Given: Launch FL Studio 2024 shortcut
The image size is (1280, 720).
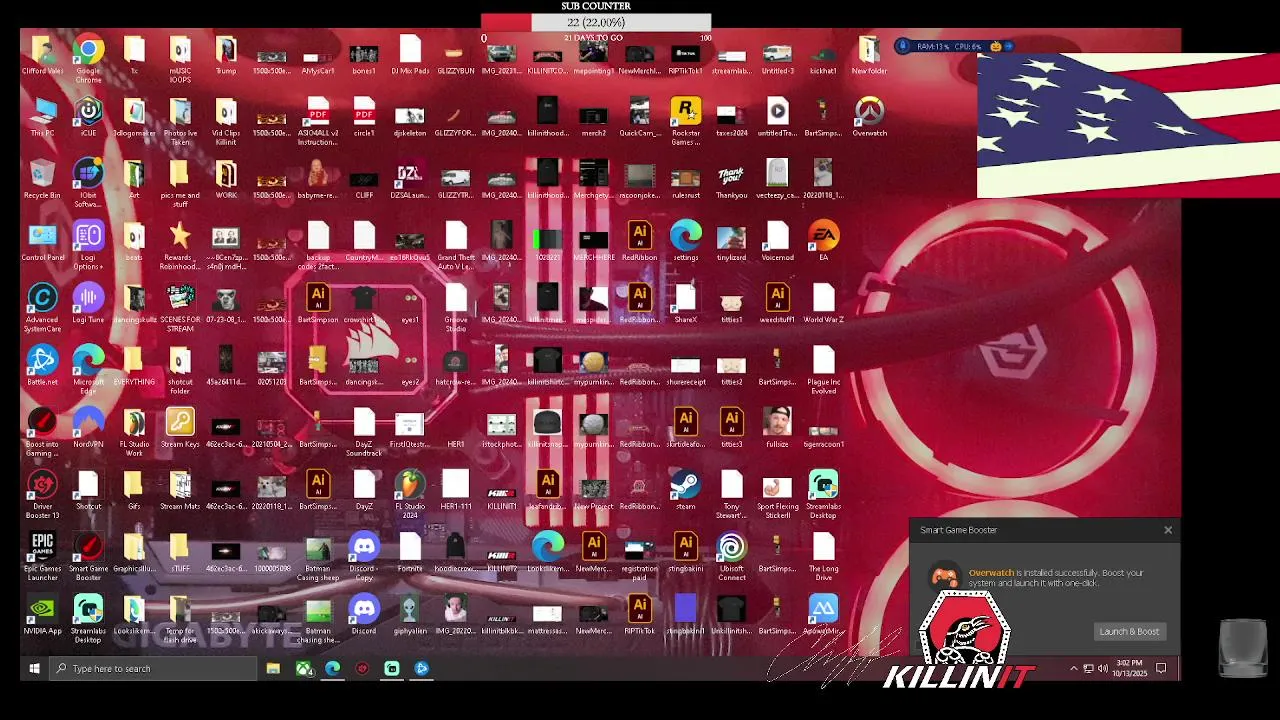Looking at the screenshot, I should 410,494.
